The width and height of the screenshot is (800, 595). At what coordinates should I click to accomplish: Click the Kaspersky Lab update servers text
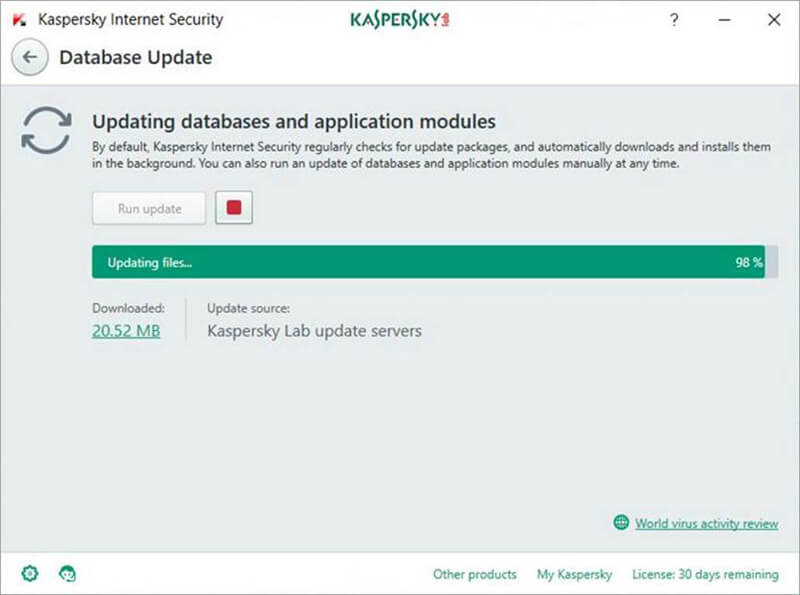pos(314,331)
